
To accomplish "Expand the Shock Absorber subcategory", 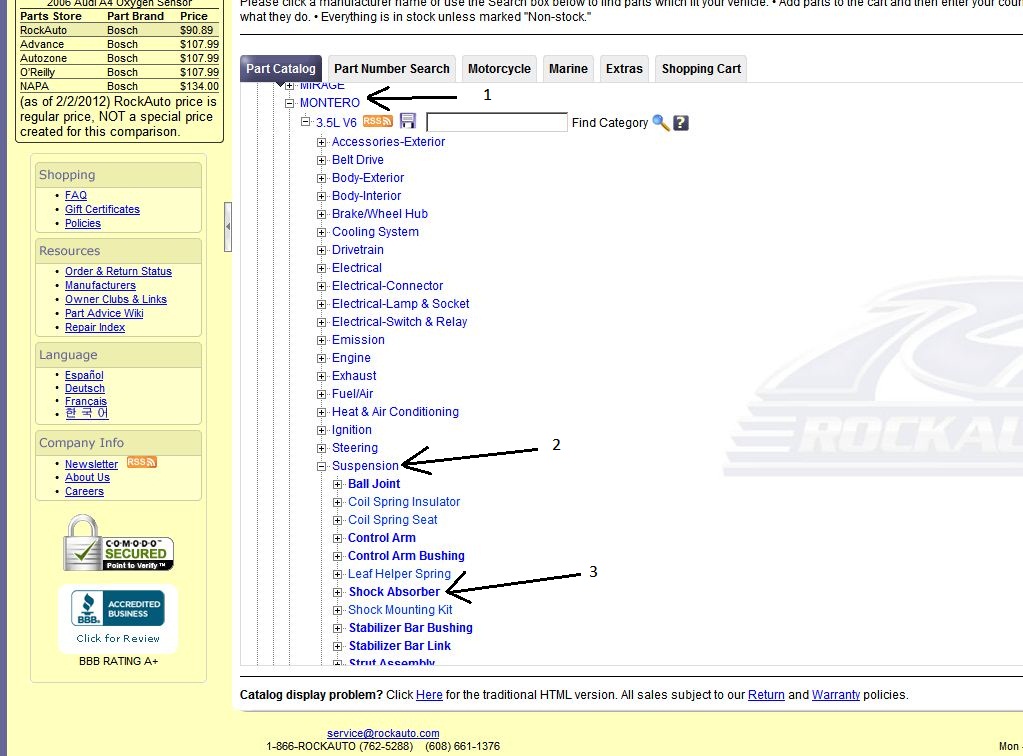I will 337,592.
